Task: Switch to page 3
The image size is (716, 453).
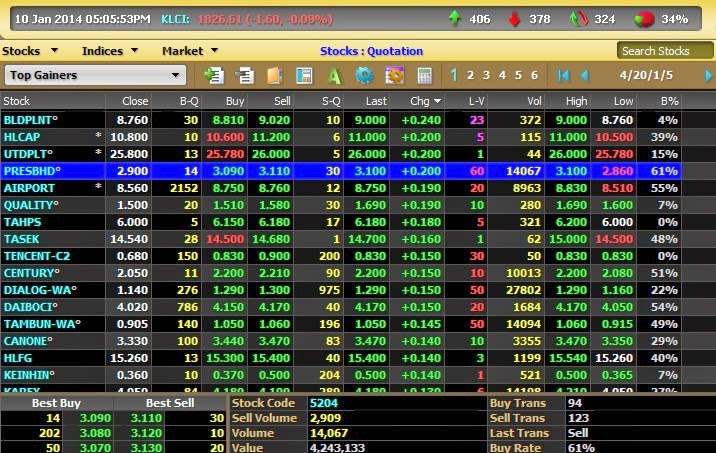Action: pos(486,75)
